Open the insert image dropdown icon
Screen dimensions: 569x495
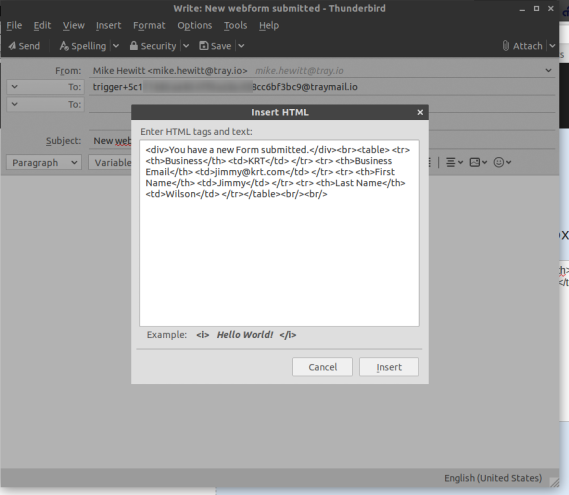[x=478, y=162]
